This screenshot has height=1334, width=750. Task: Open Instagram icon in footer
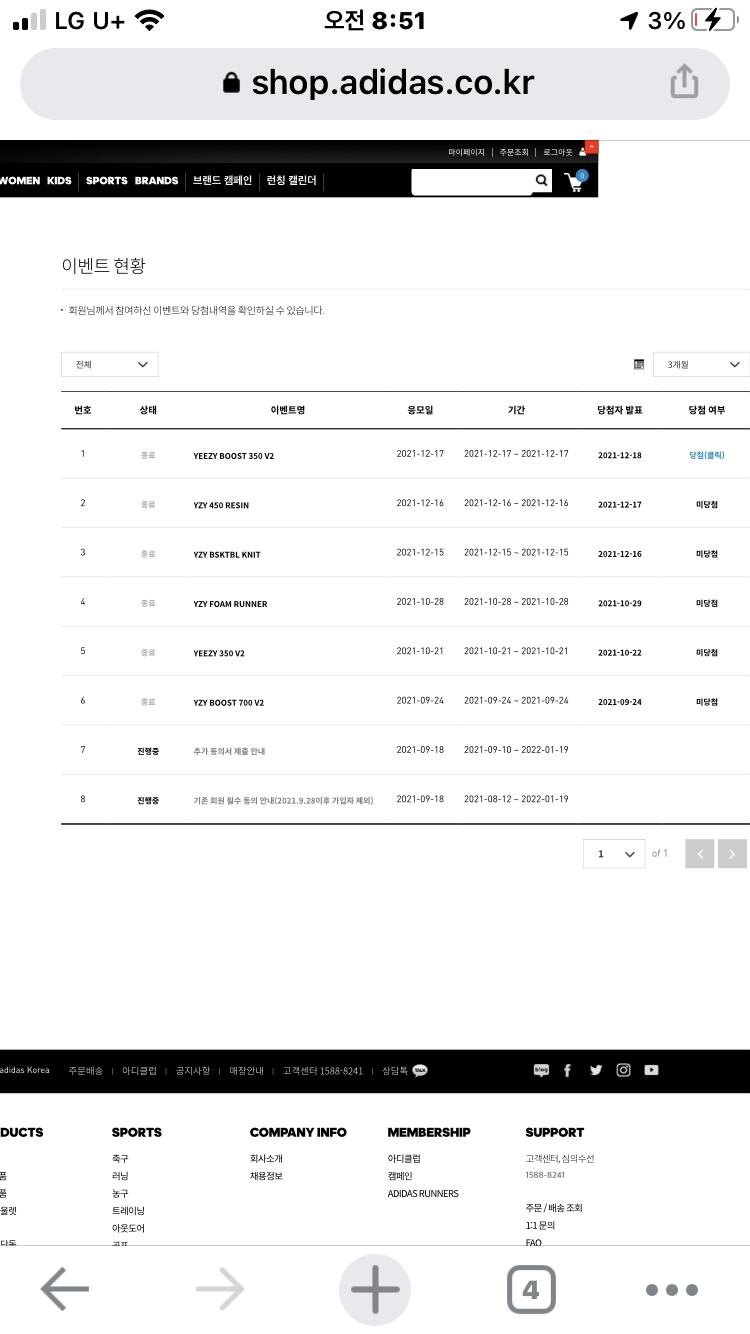(x=624, y=1070)
